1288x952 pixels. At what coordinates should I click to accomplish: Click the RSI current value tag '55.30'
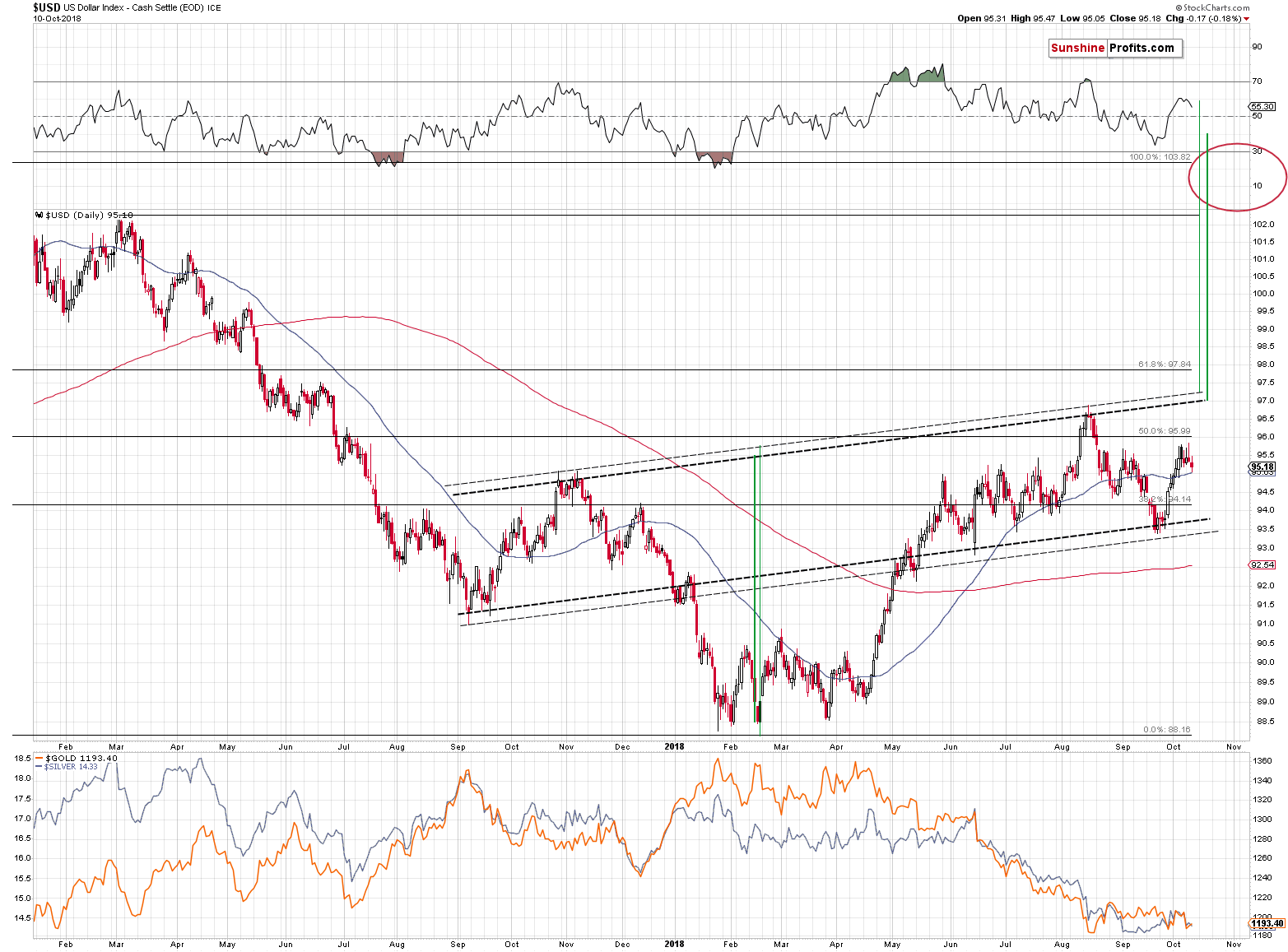click(1262, 106)
